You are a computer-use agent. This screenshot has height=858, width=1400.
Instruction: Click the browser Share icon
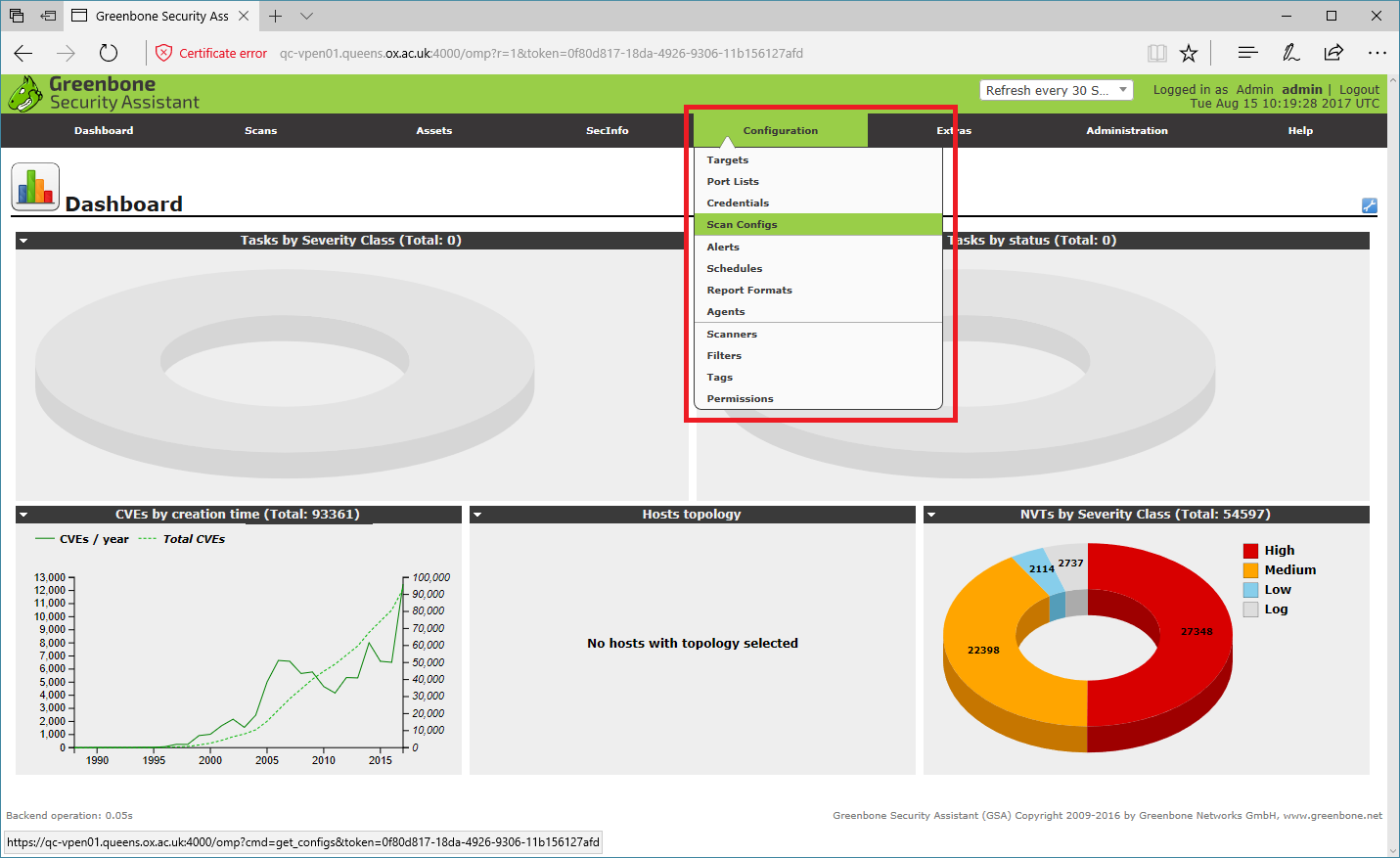point(1333,53)
